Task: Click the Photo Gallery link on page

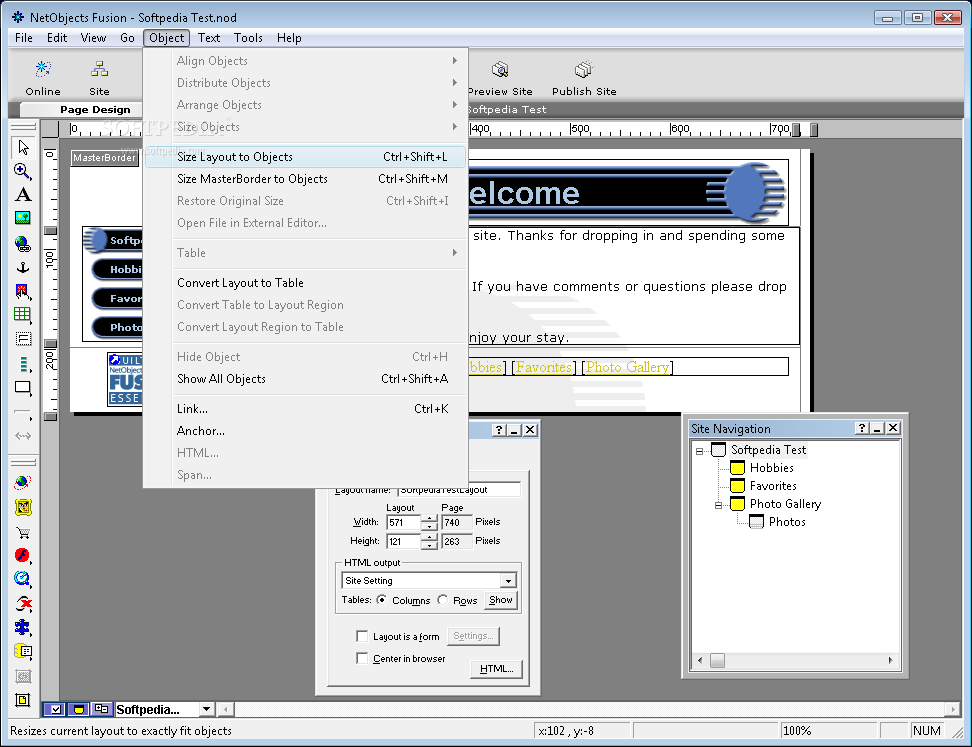Action: coord(627,367)
